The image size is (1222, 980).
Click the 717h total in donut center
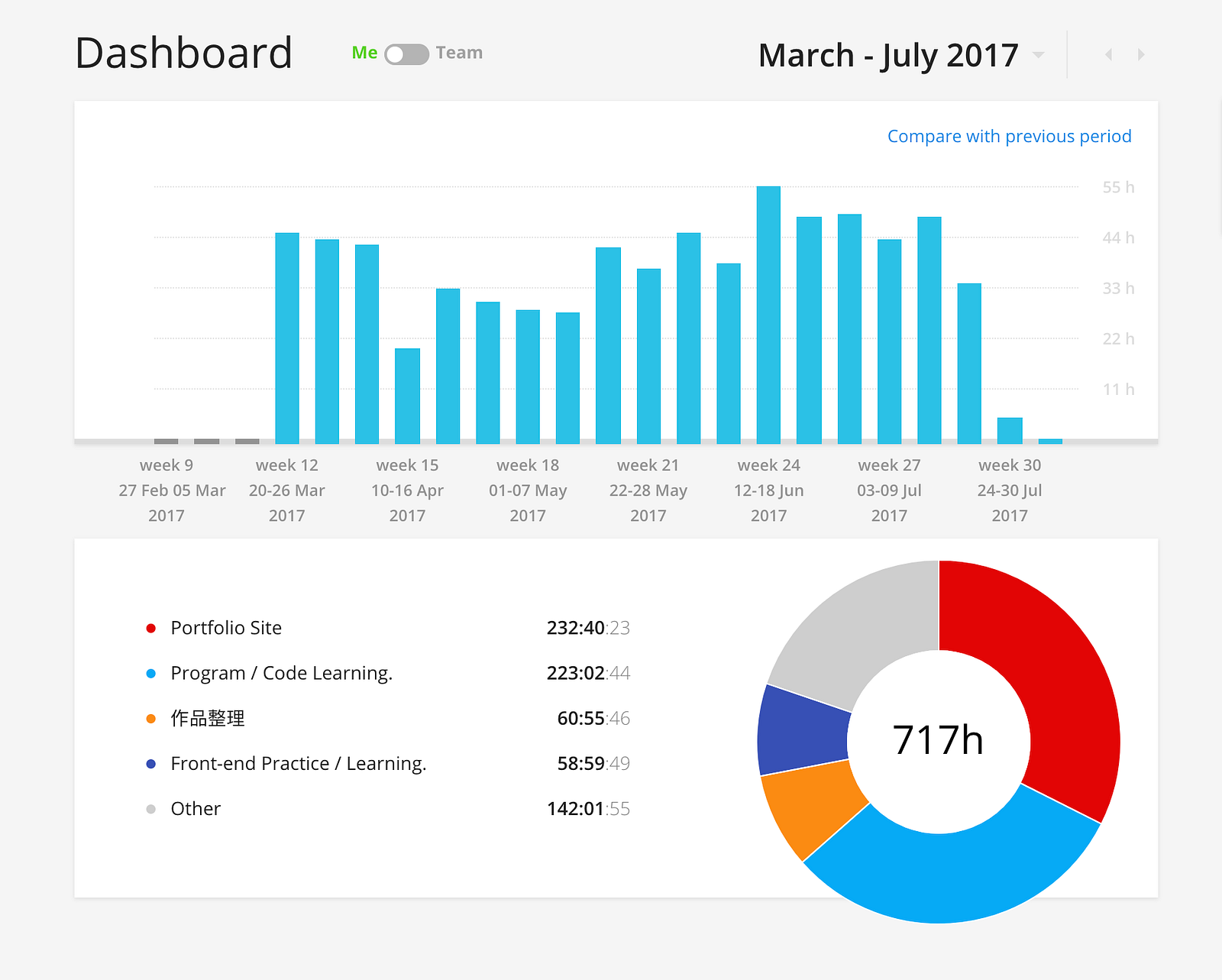click(939, 740)
